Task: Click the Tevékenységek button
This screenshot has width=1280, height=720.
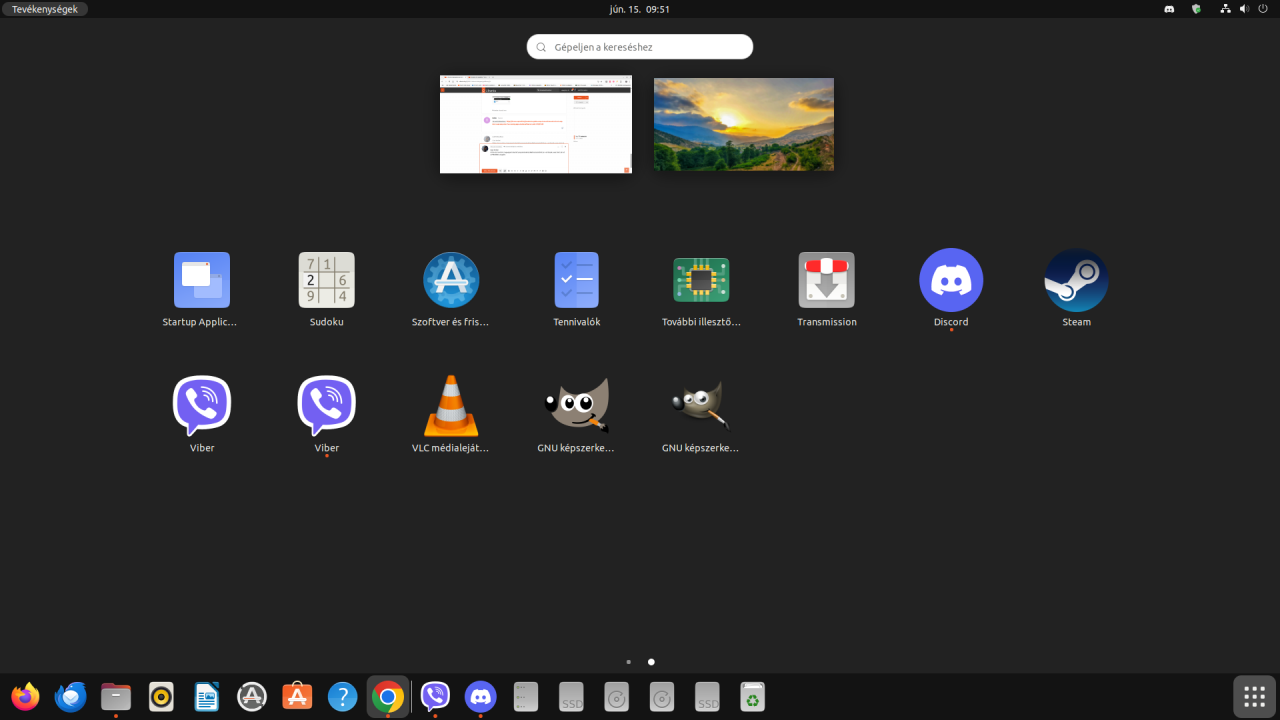Action: (44, 9)
